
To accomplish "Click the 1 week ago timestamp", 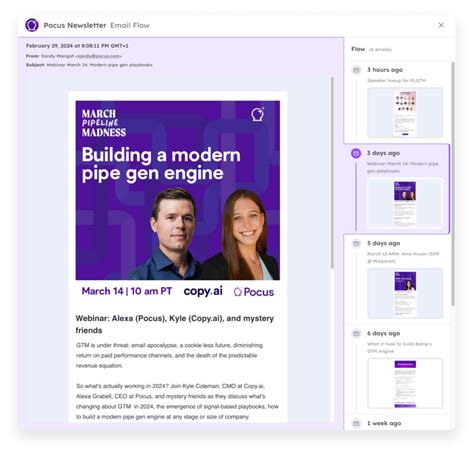I will click(x=384, y=423).
